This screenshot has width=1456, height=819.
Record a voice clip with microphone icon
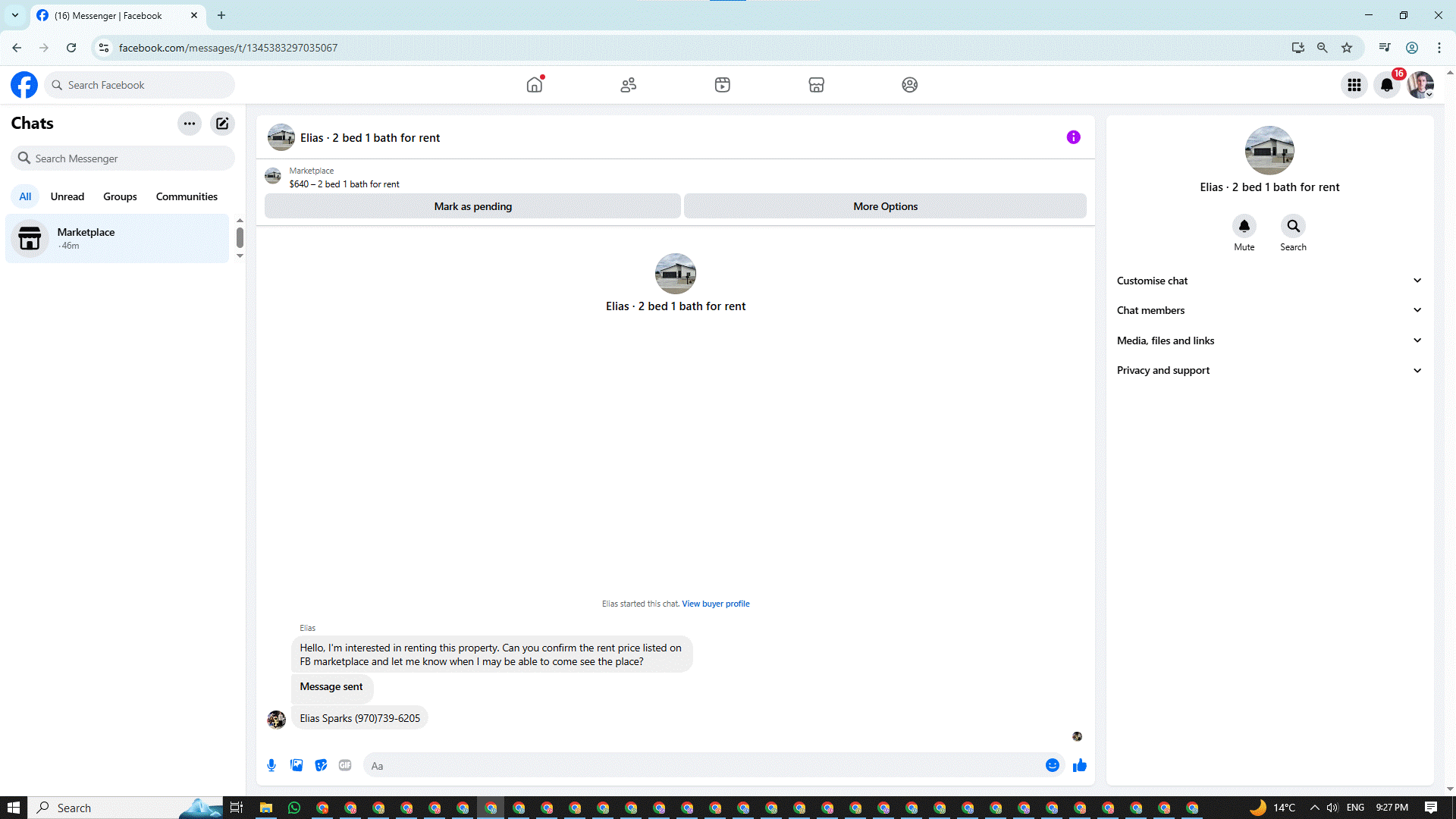click(x=271, y=766)
